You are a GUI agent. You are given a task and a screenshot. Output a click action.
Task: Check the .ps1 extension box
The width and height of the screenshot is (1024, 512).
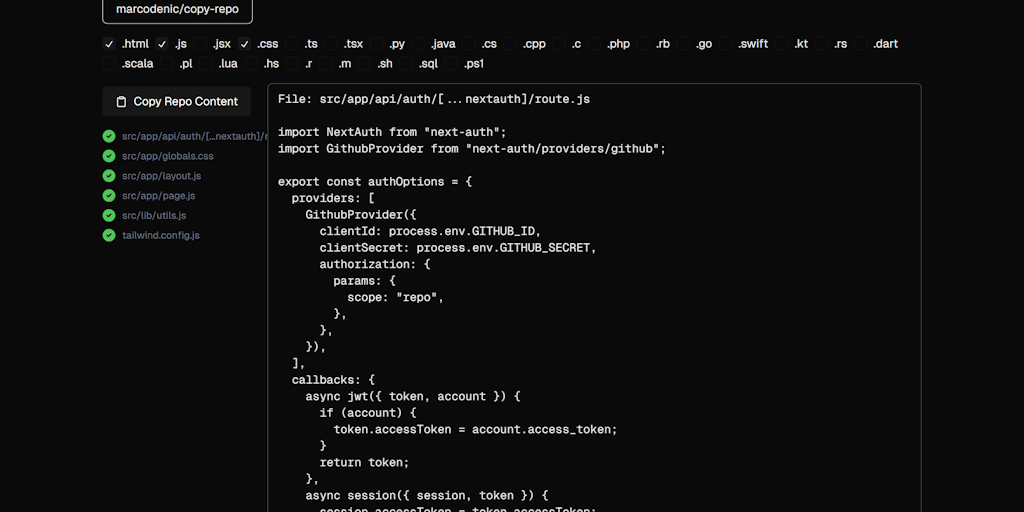[453, 64]
